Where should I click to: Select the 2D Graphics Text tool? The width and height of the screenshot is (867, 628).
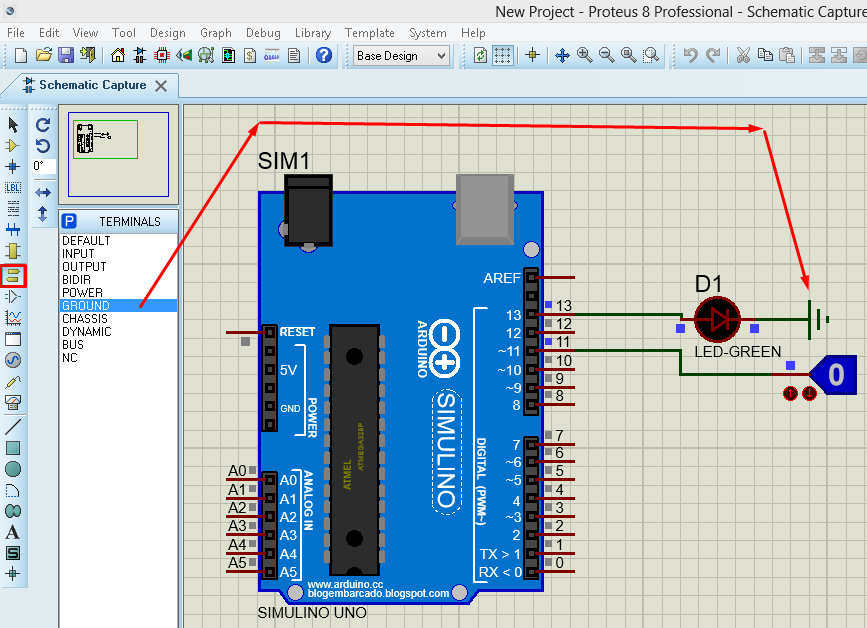click(x=13, y=532)
